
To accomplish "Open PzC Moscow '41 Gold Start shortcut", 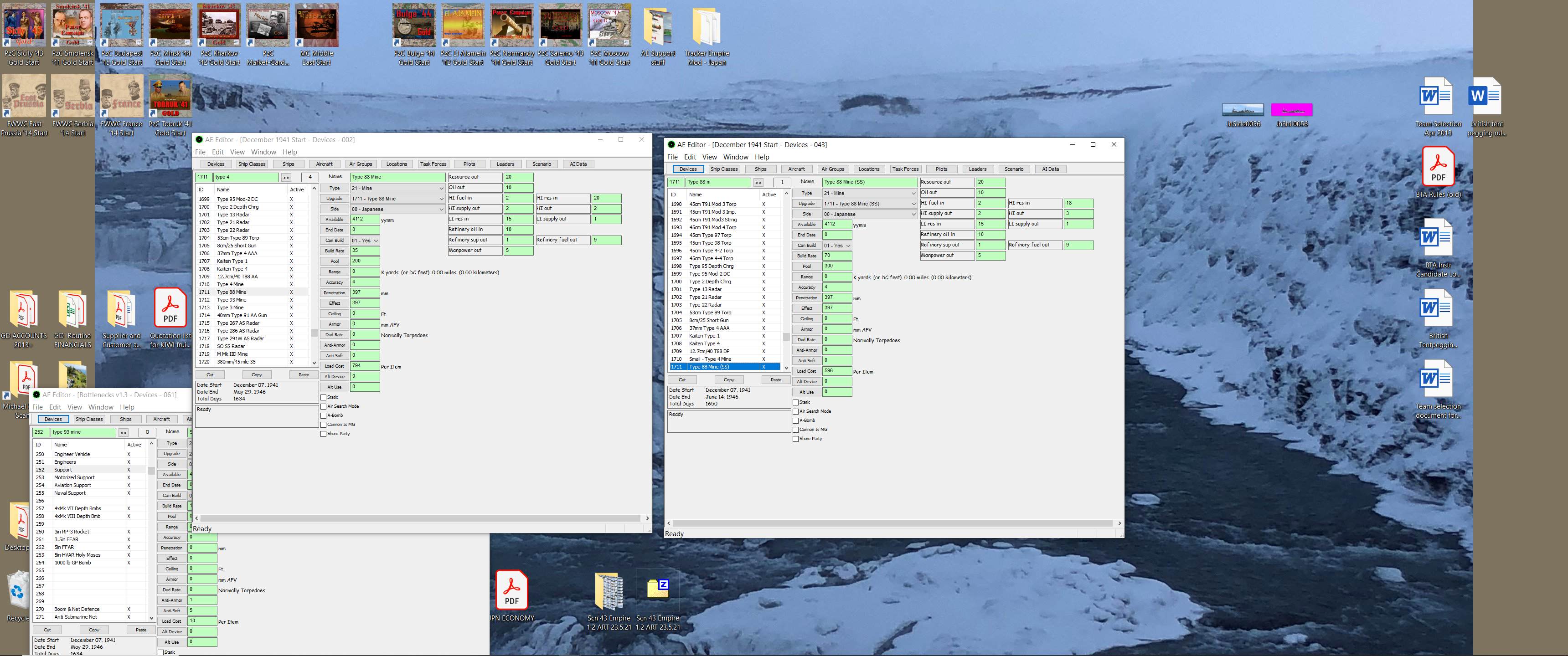I will [x=609, y=35].
